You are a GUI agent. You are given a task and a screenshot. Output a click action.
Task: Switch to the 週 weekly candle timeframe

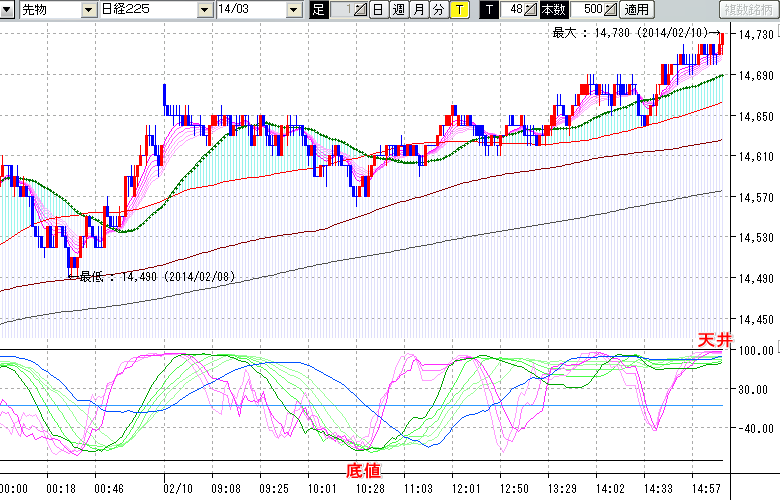pos(398,10)
